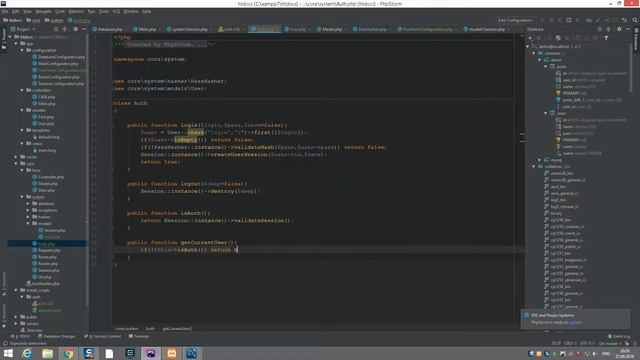Switch to the Database.php editor tab
640x360 pixels.
(107, 29)
